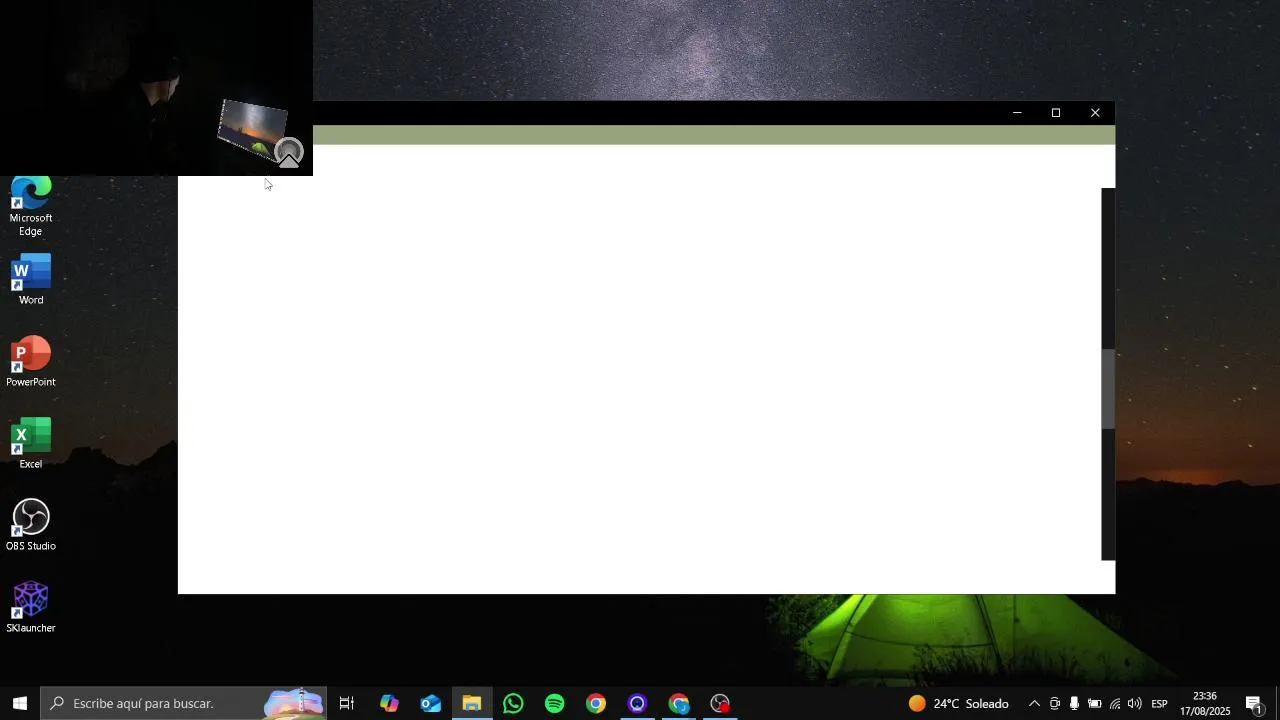
Task: Open the Word desktop shortcut
Action: (x=31, y=280)
